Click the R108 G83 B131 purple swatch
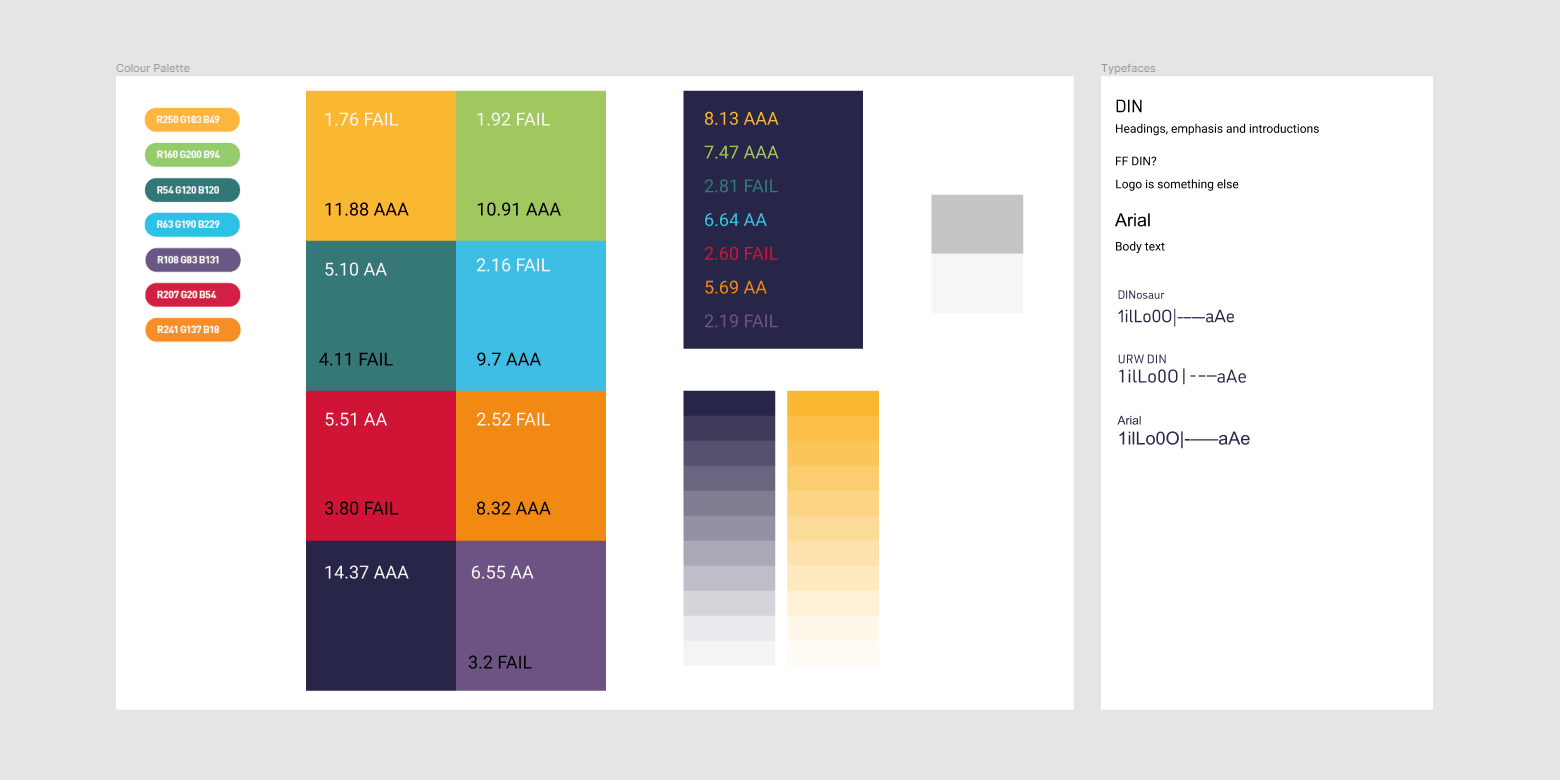 point(192,259)
